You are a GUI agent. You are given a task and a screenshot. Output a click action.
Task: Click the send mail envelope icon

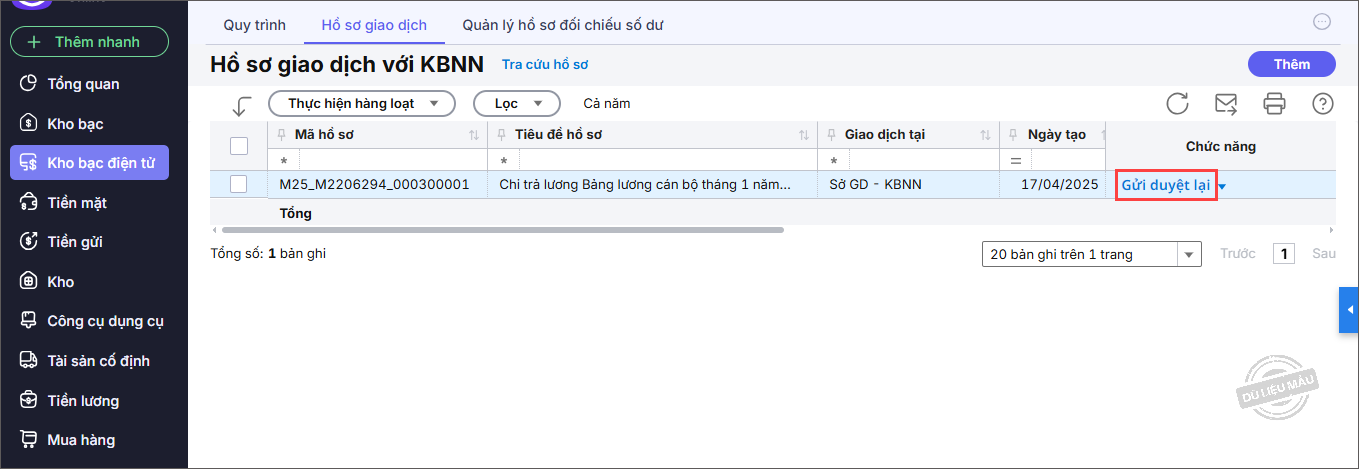coord(1225,103)
